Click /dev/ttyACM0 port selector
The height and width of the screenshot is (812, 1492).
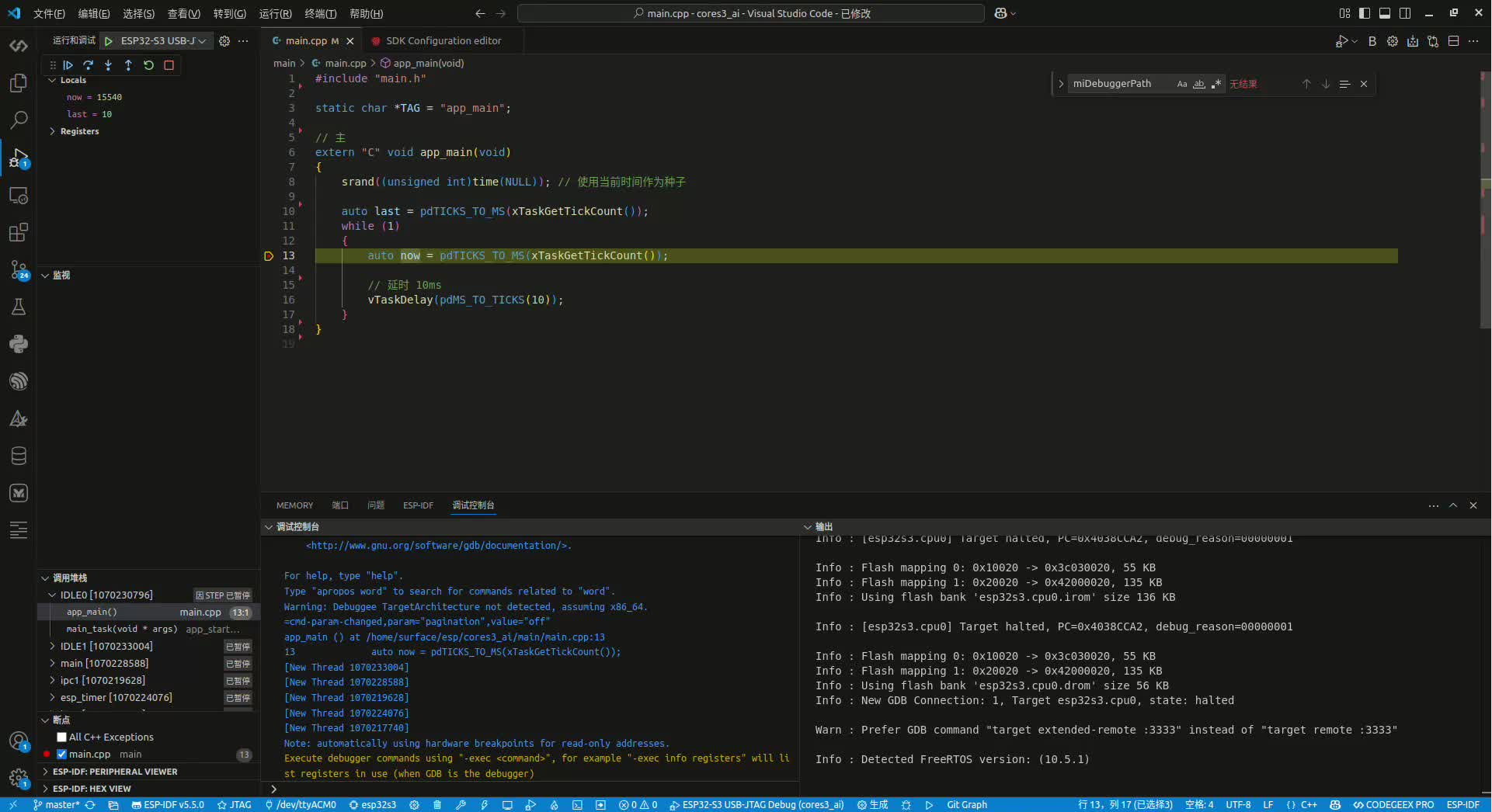point(301,805)
